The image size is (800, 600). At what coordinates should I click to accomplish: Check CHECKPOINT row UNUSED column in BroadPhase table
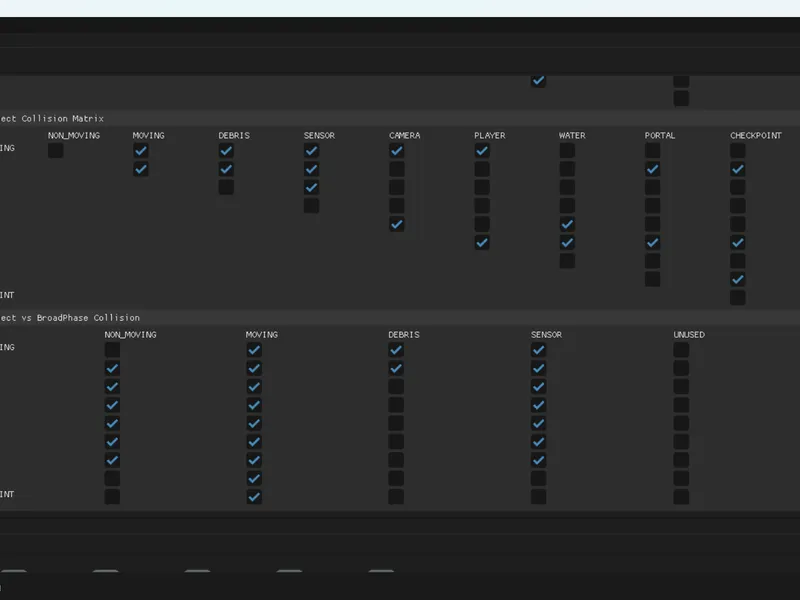pos(681,497)
